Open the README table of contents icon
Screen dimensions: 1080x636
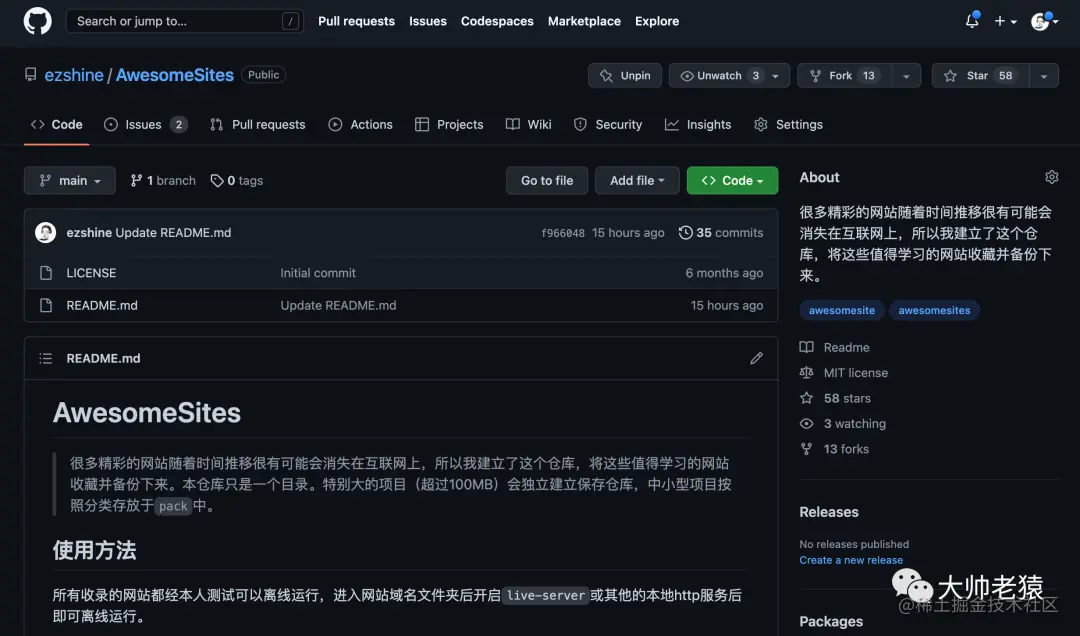45,357
